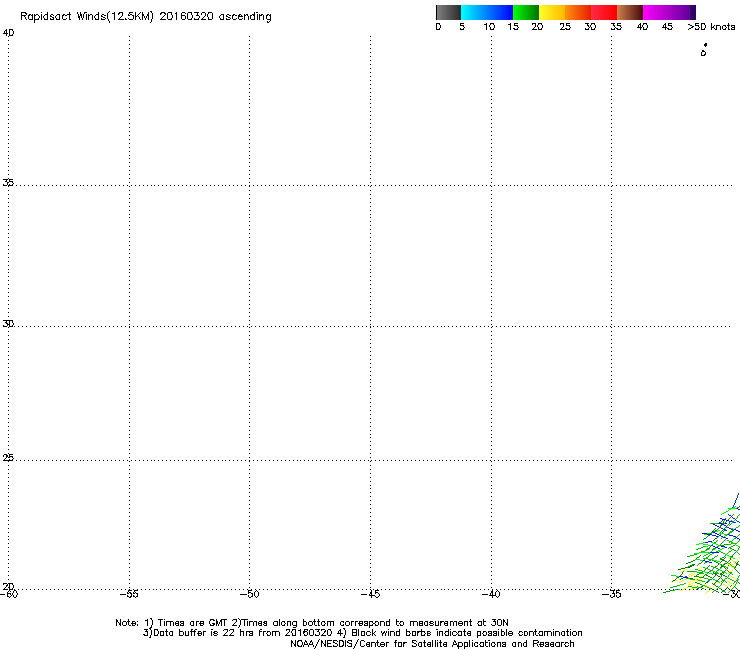The image size is (740, 650).
Task: Click the longitude label -45
Action: (370, 594)
